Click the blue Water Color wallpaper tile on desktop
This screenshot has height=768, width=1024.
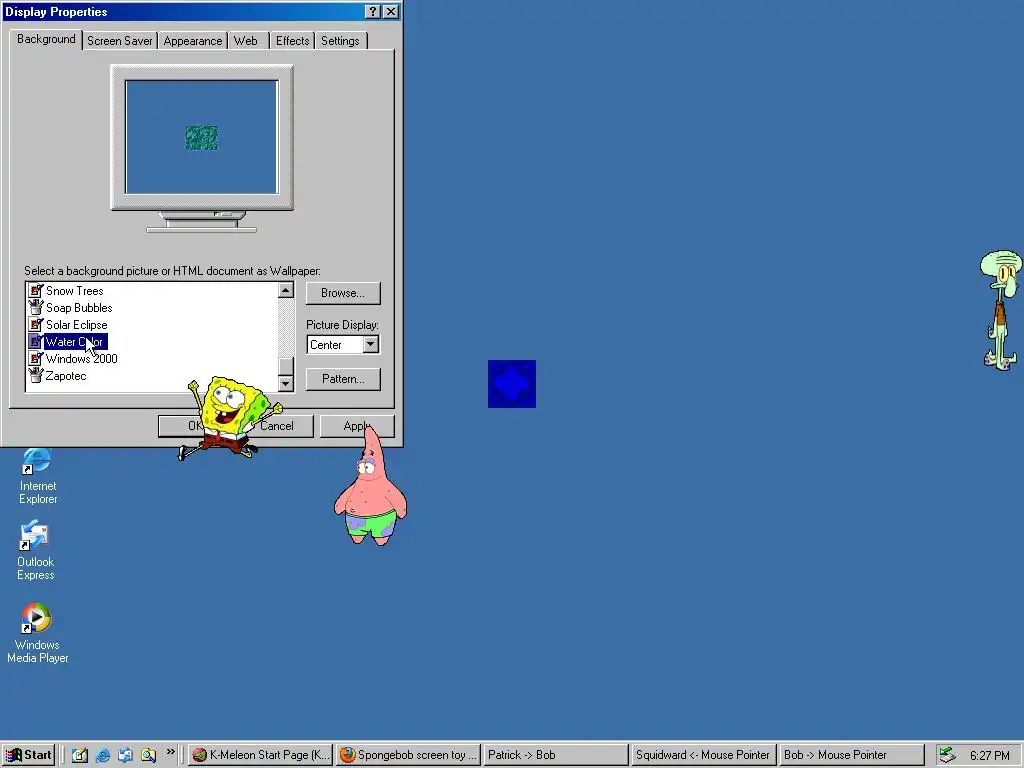pos(512,384)
